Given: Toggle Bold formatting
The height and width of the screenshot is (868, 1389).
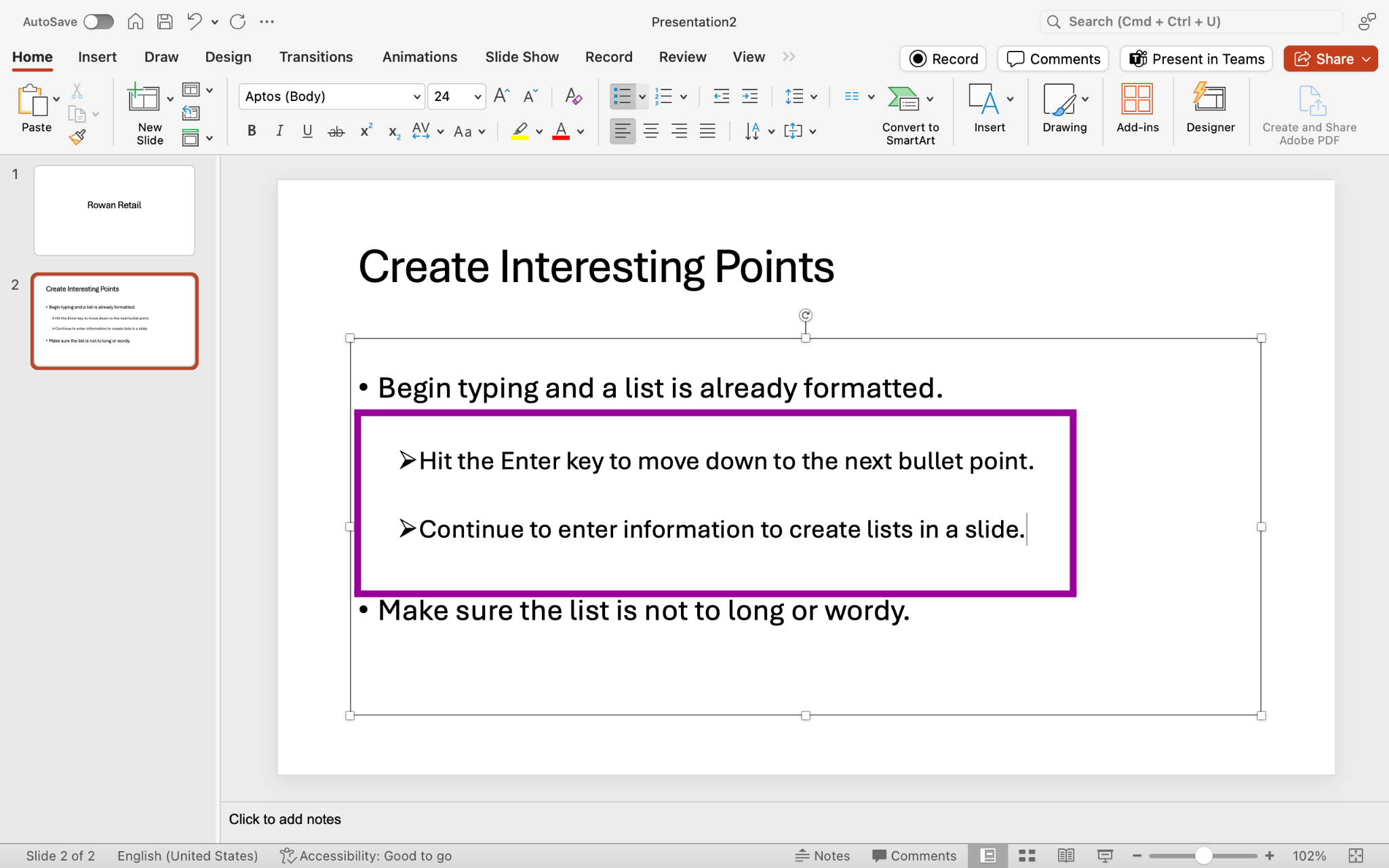Looking at the screenshot, I should 252,131.
